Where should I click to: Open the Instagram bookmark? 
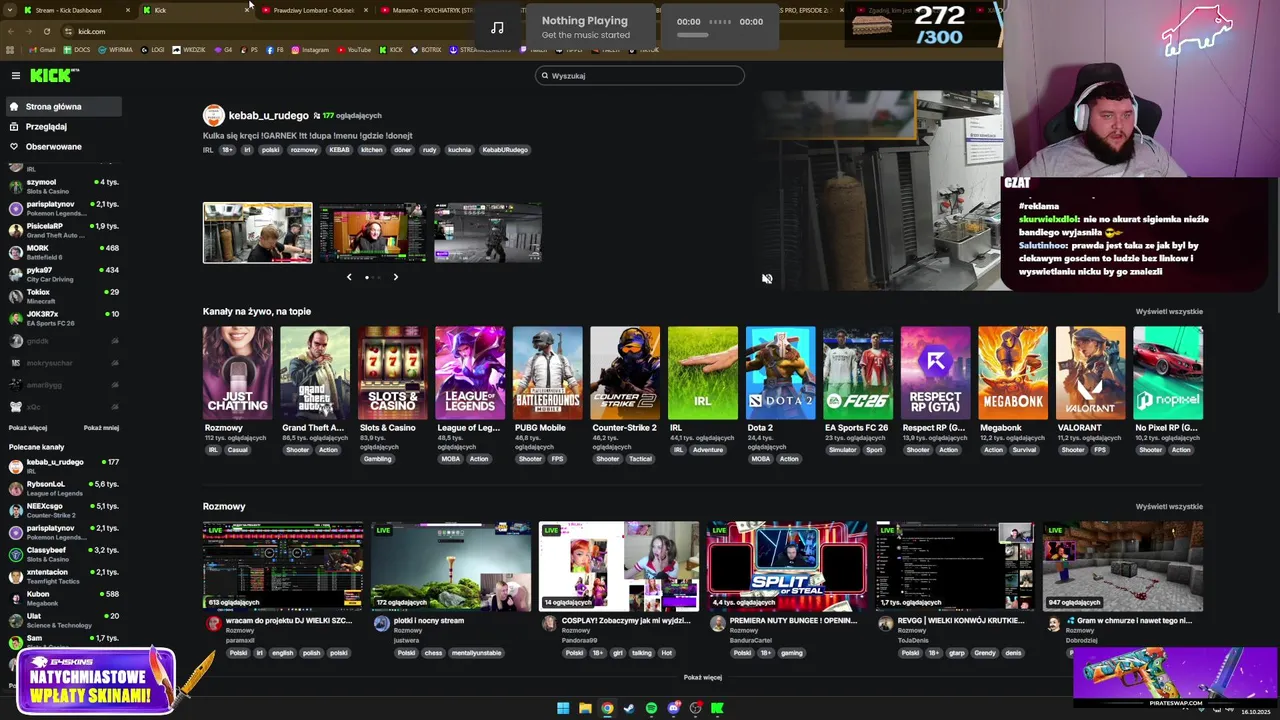(311, 50)
